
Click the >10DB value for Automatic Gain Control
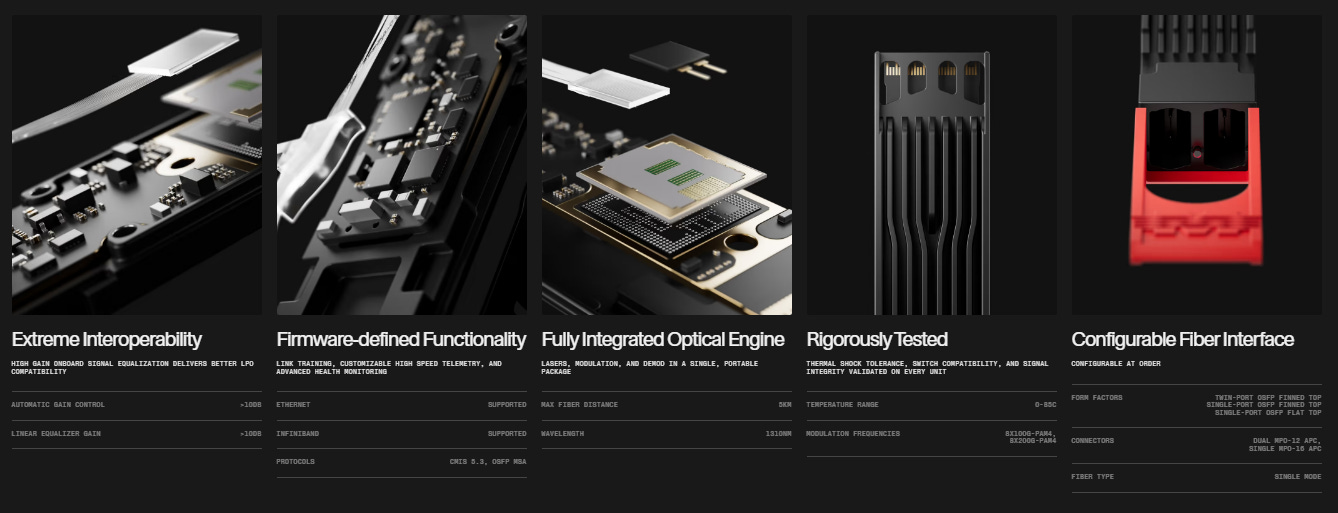(x=250, y=405)
